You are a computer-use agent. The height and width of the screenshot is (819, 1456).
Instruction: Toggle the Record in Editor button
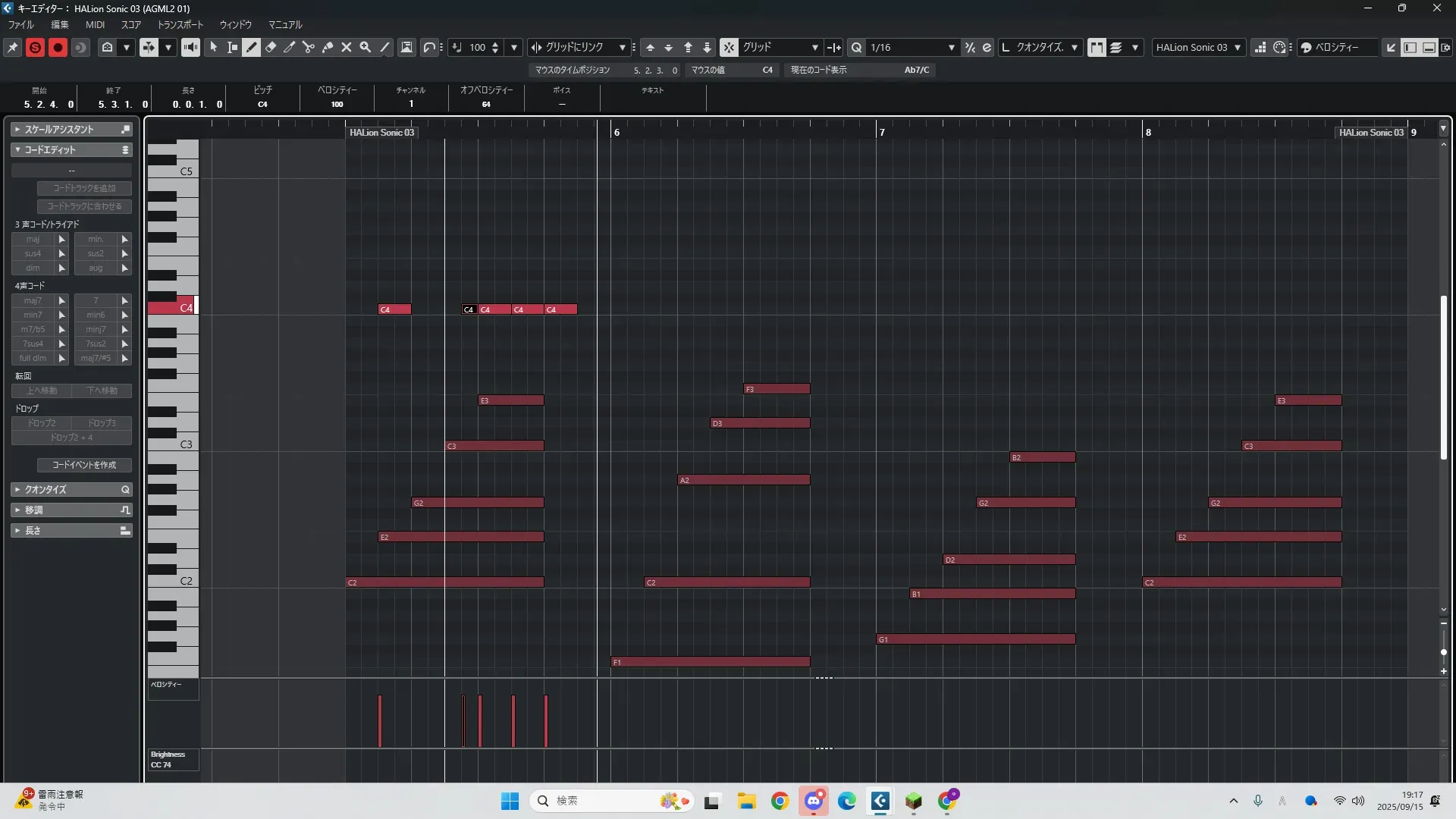(58, 47)
